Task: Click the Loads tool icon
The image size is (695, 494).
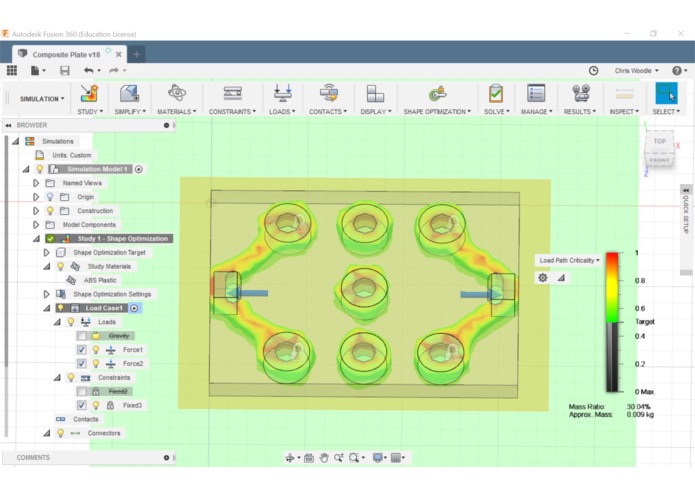Action: (x=282, y=93)
